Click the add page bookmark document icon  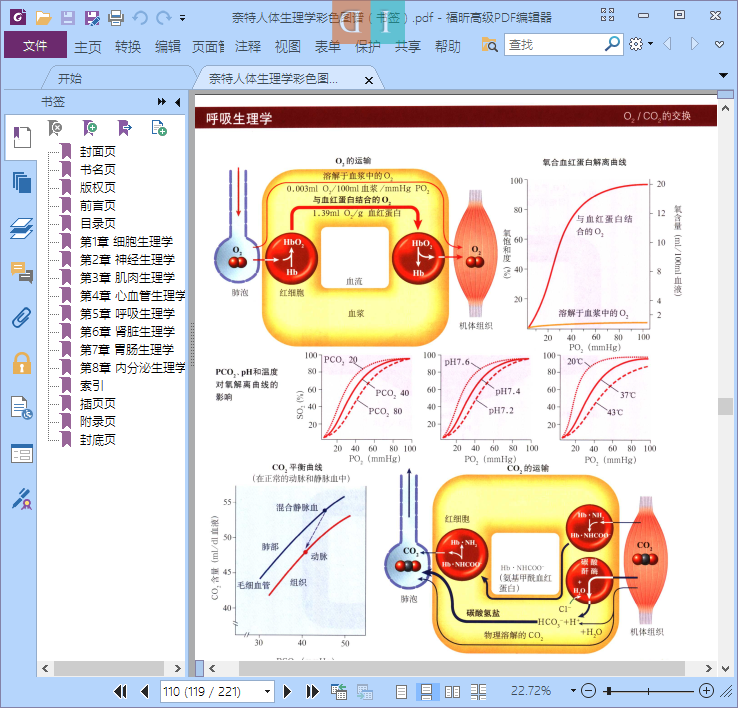(x=159, y=128)
